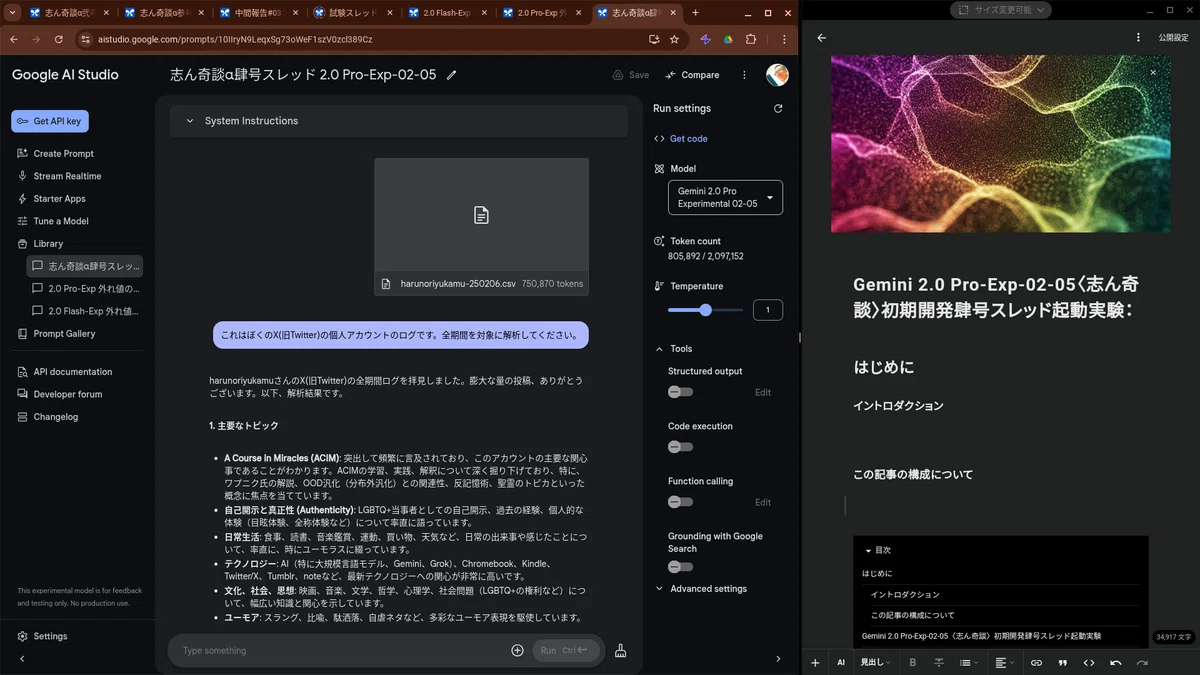Screen dimensions: 1200x675
Task: Click the Type something prompt field
Action: (340, 650)
